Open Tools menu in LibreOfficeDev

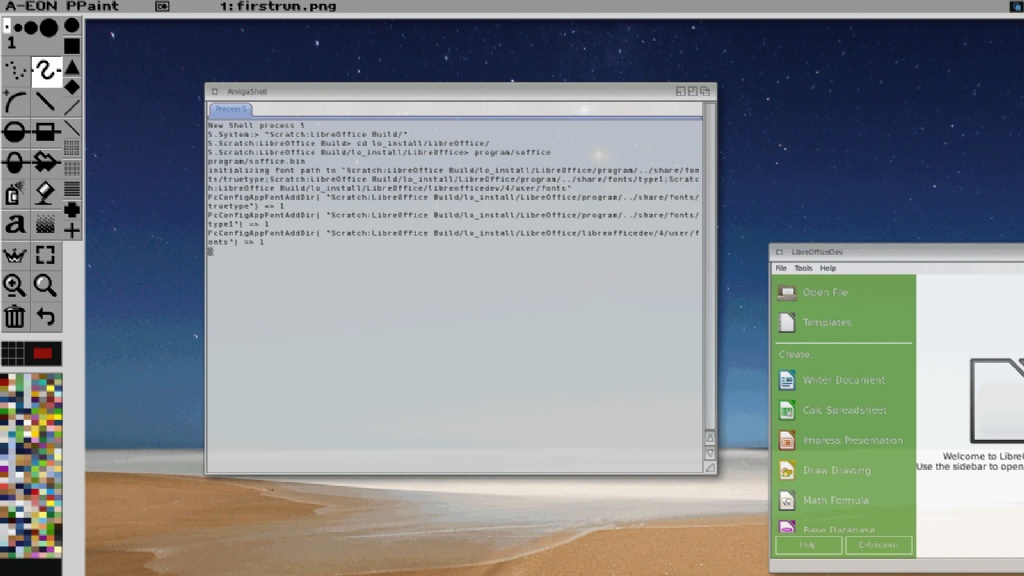pyautogui.click(x=803, y=268)
